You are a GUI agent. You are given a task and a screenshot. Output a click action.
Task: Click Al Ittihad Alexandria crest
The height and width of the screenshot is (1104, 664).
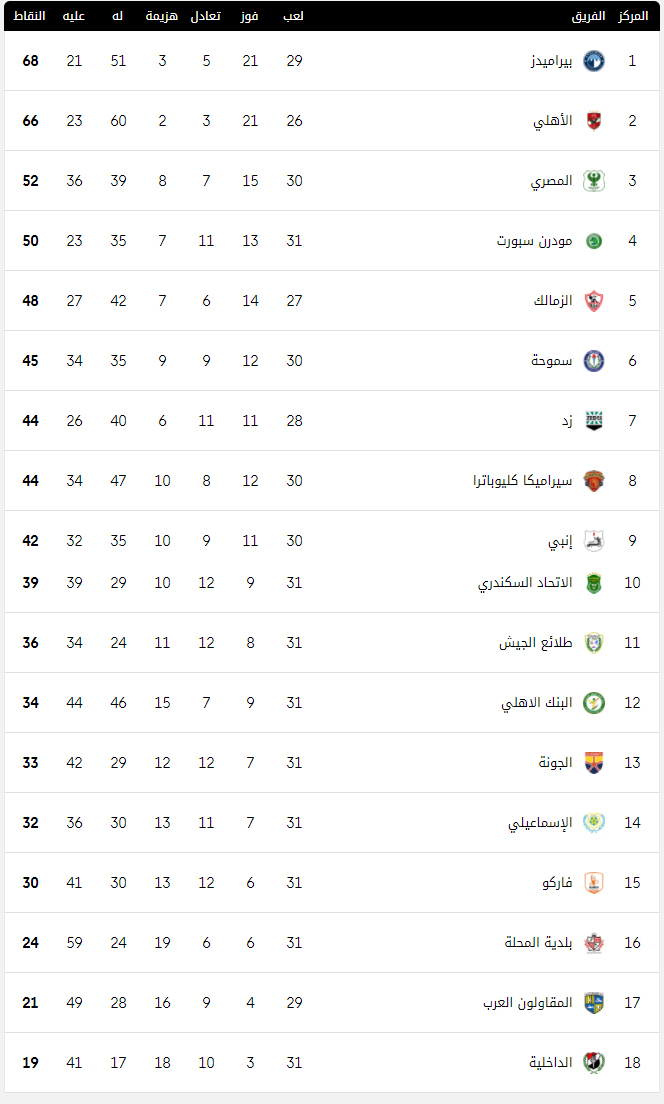click(594, 583)
